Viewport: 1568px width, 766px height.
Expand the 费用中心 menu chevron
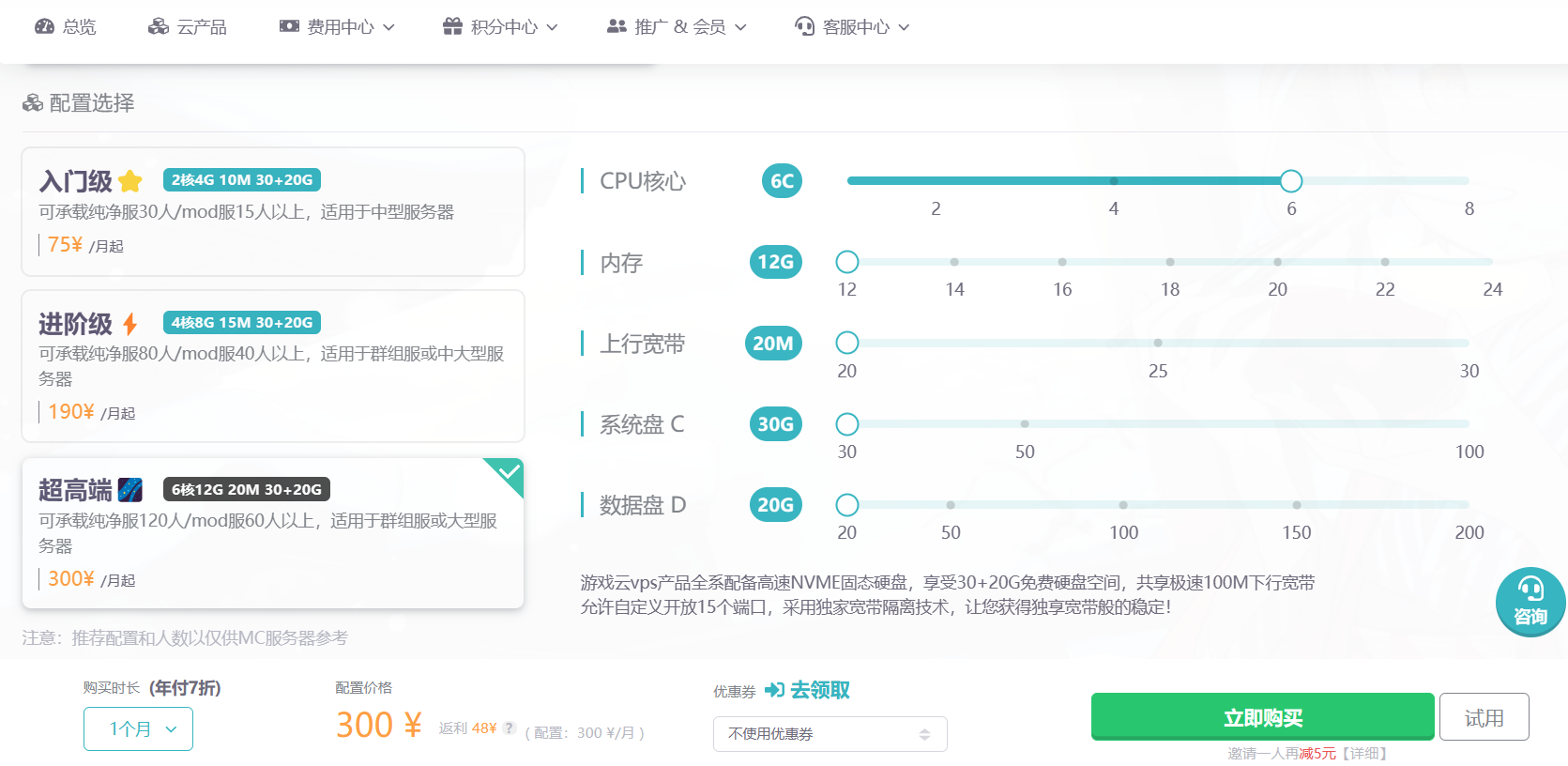click(388, 27)
